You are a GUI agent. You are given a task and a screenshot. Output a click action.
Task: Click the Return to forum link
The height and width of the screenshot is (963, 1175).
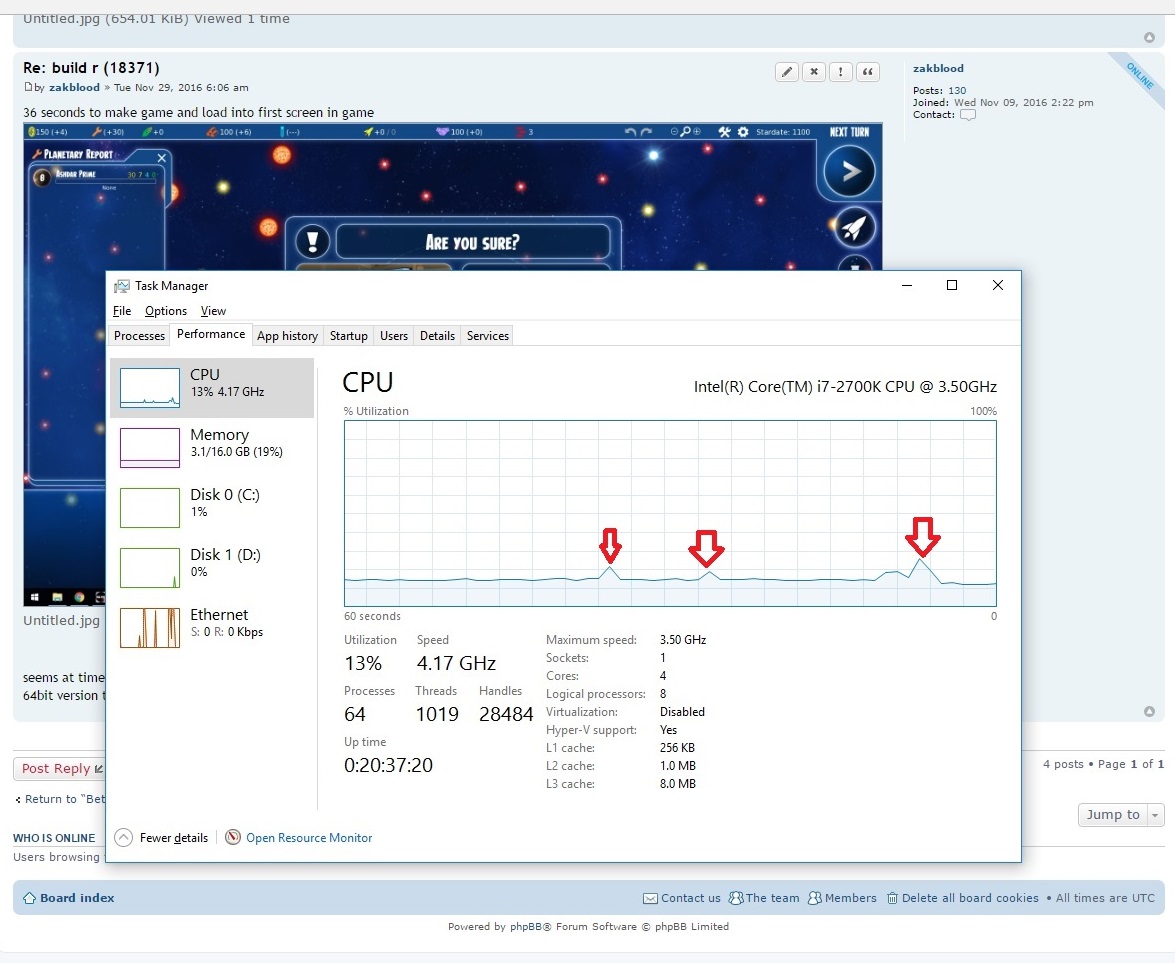(60, 799)
